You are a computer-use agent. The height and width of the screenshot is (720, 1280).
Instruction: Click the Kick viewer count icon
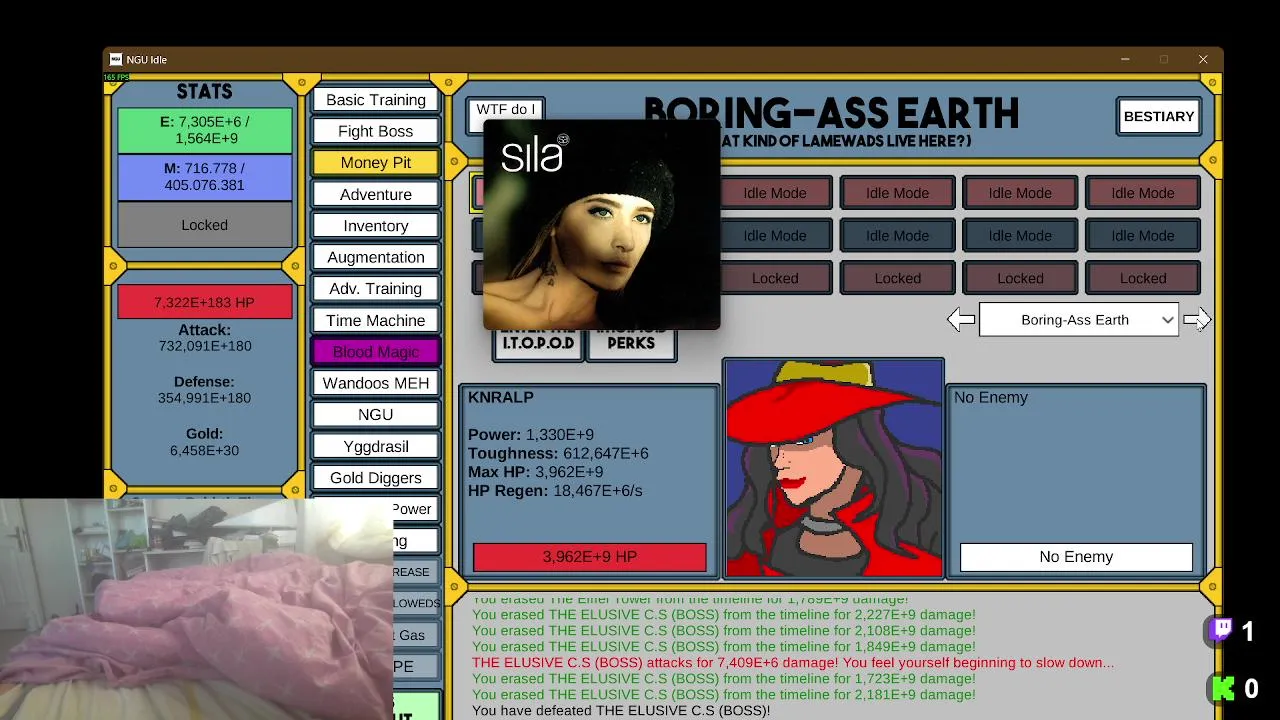pyautogui.click(x=1222, y=688)
